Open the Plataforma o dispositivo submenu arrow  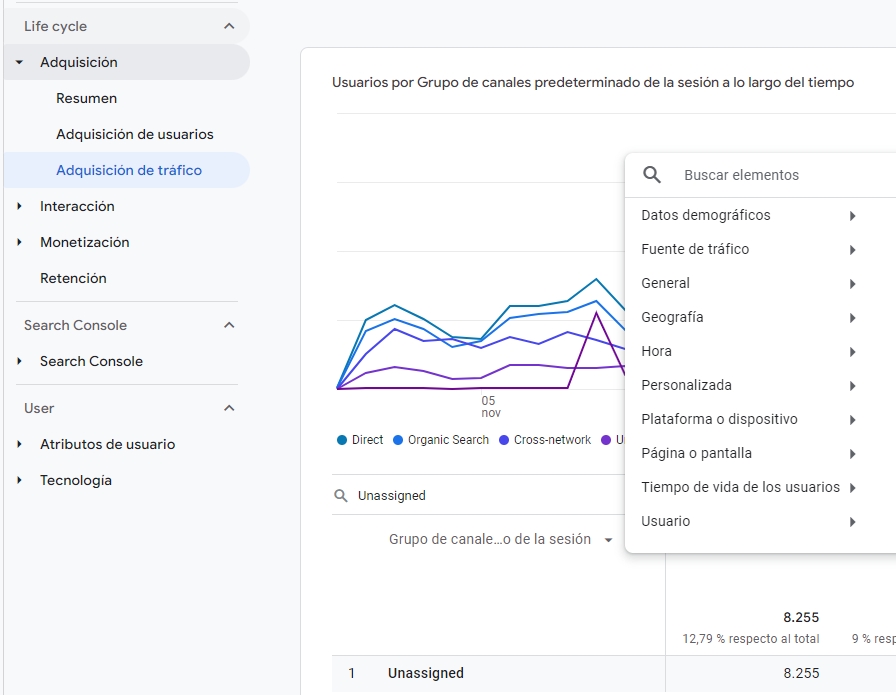pos(852,420)
